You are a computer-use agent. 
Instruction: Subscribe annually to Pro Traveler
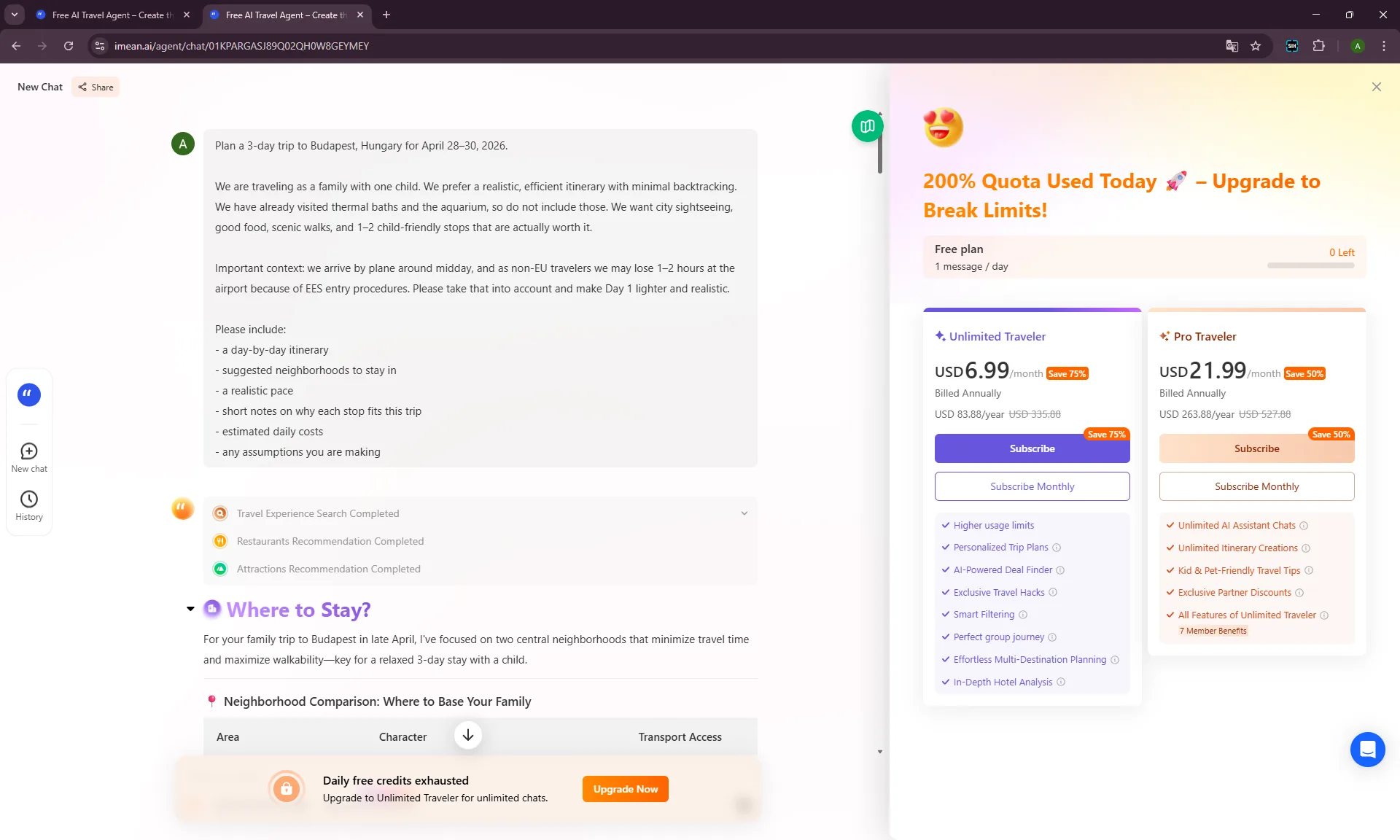tap(1256, 448)
